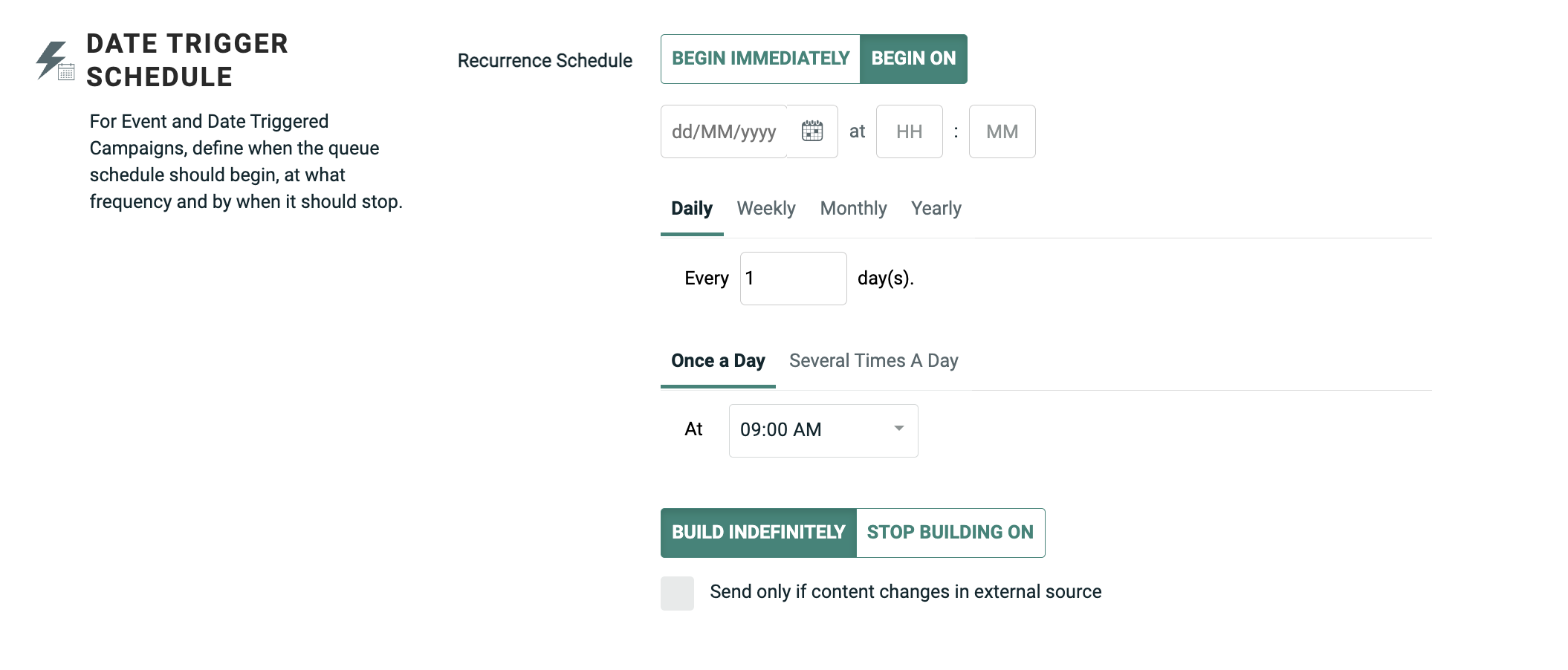Focus the MM minutes input
1568x670 pixels.
pos(1002,131)
